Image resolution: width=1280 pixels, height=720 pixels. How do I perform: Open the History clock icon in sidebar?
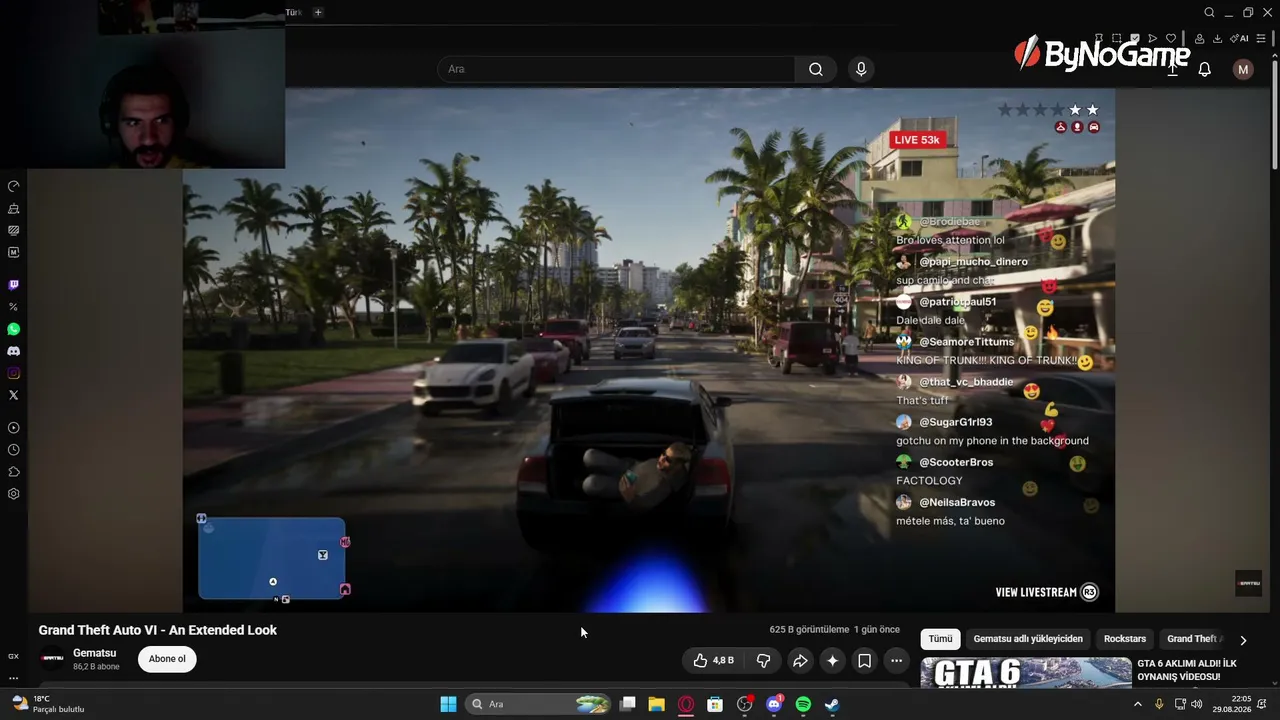click(x=13, y=450)
